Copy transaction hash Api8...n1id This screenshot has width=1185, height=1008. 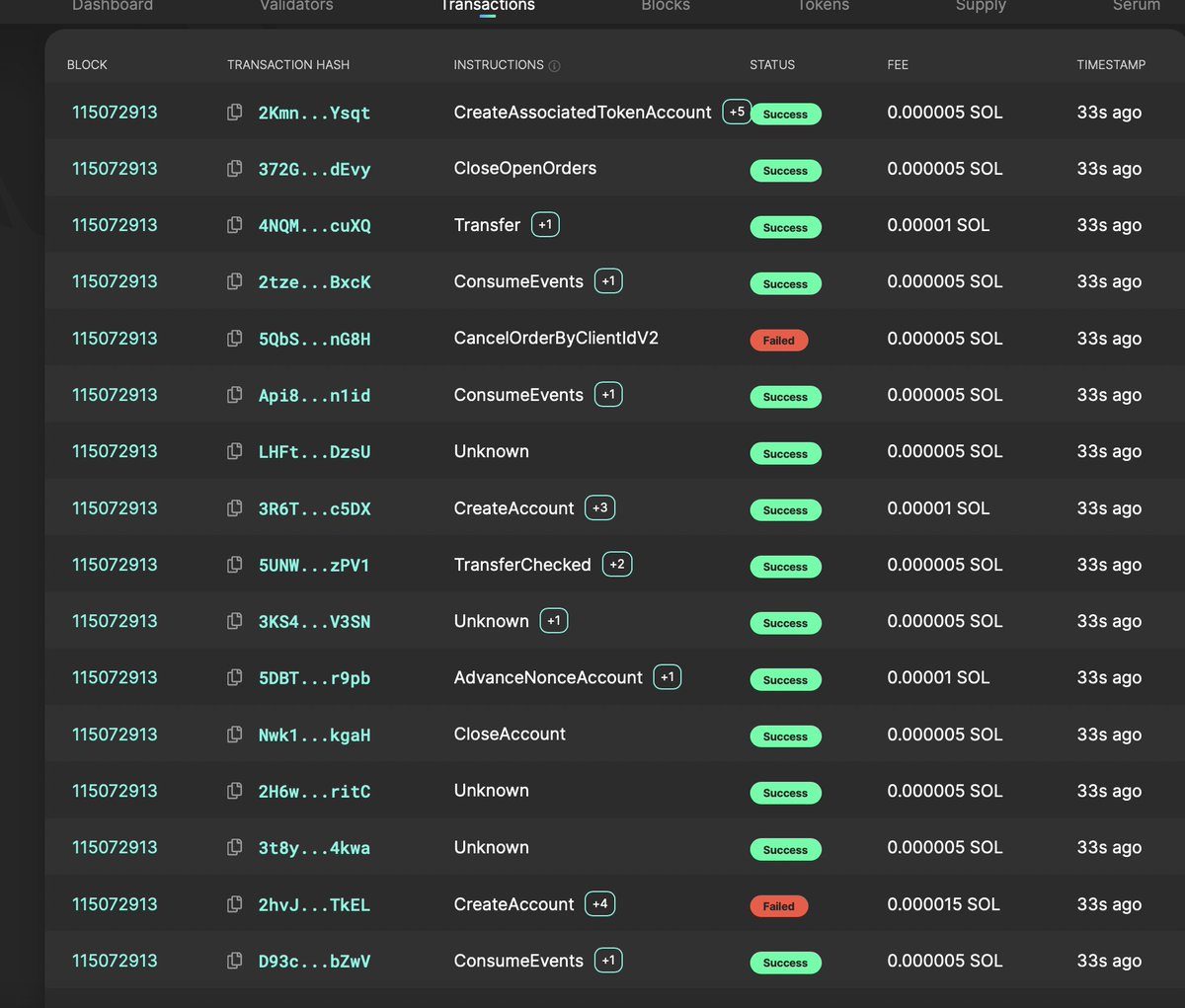click(235, 395)
